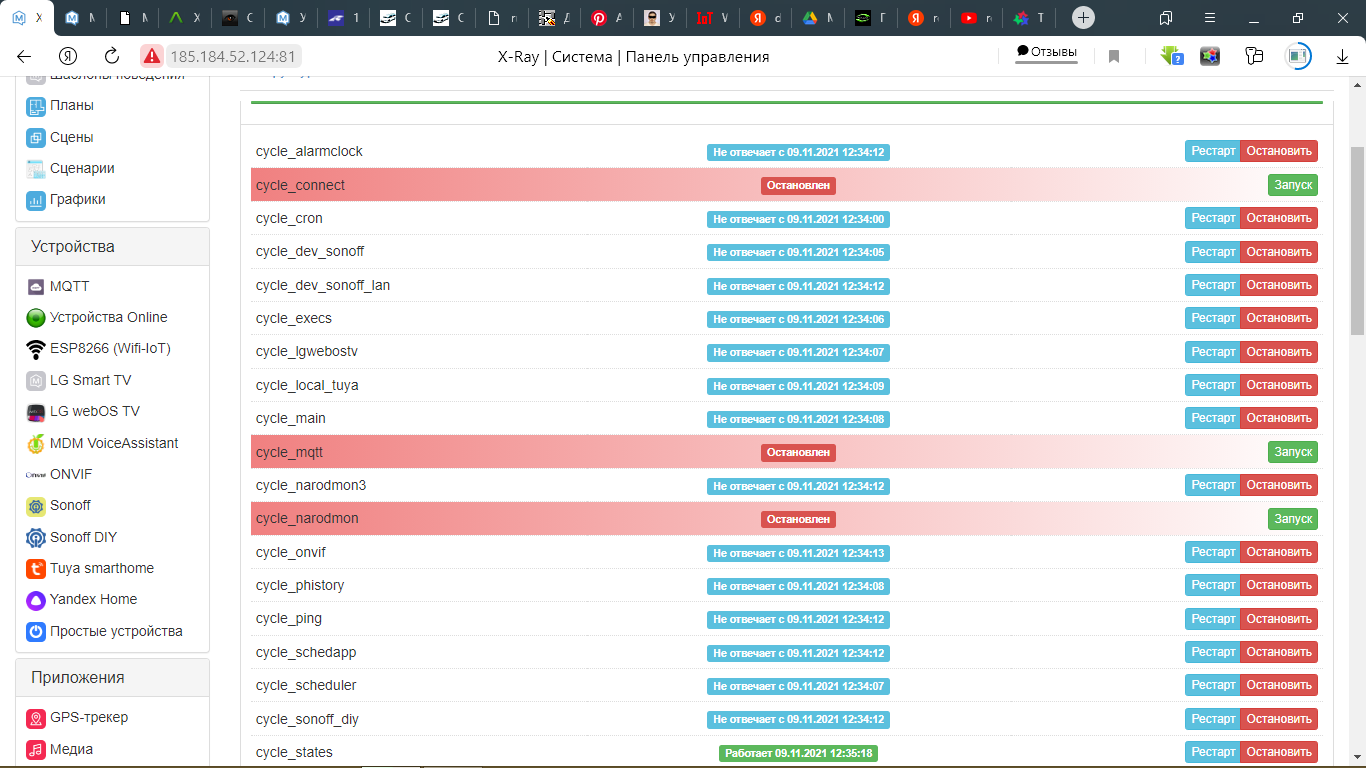Go back with the browser arrow
Viewport: 1366px width, 768px height.
point(24,57)
